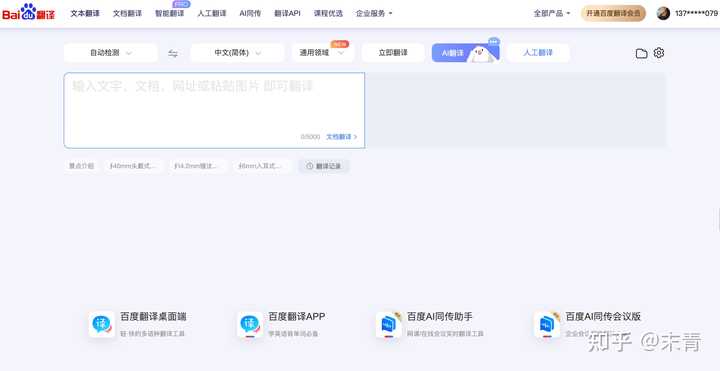Viewport: 720px width, 371px height.
Task: Open AI同传 nav item
Action: click(x=250, y=13)
